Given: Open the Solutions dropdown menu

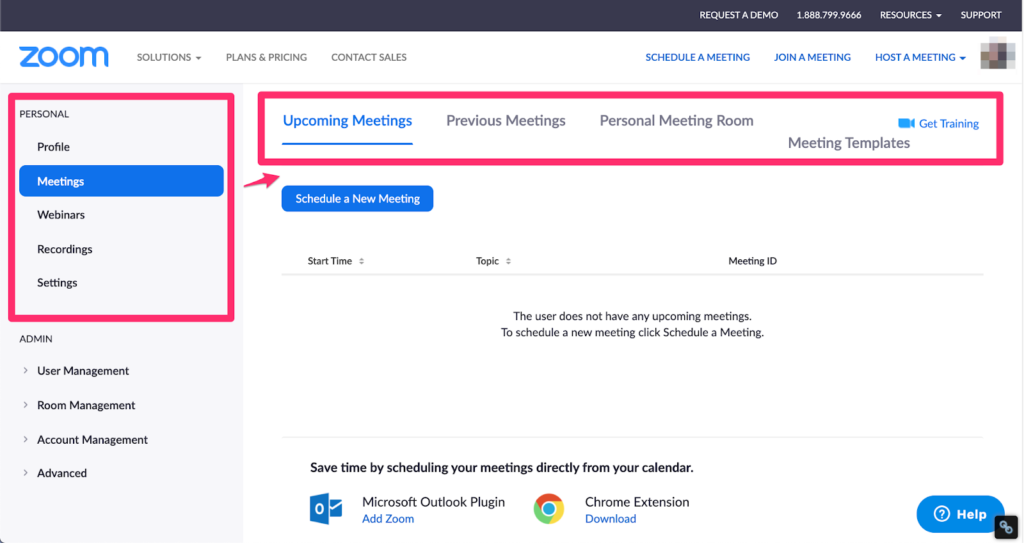Looking at the screenshot, I should coord(169,57).
